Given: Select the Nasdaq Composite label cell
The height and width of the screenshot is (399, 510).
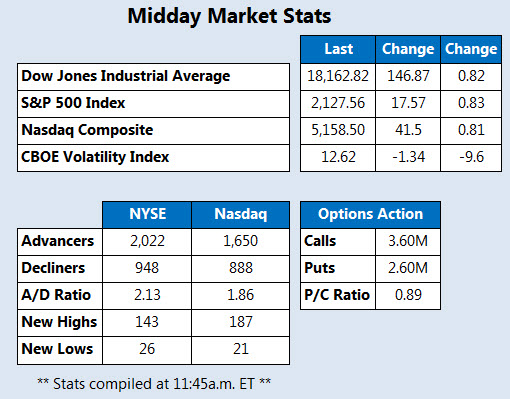Looking at the screenshot, I should click(153, 131).
